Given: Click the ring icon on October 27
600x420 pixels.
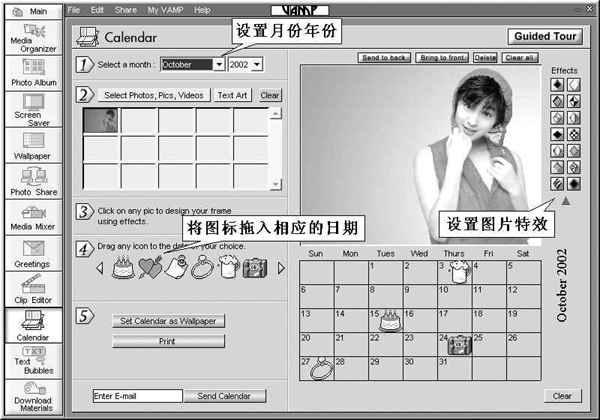Looking at the screenshot, I should tap(322, 368).
